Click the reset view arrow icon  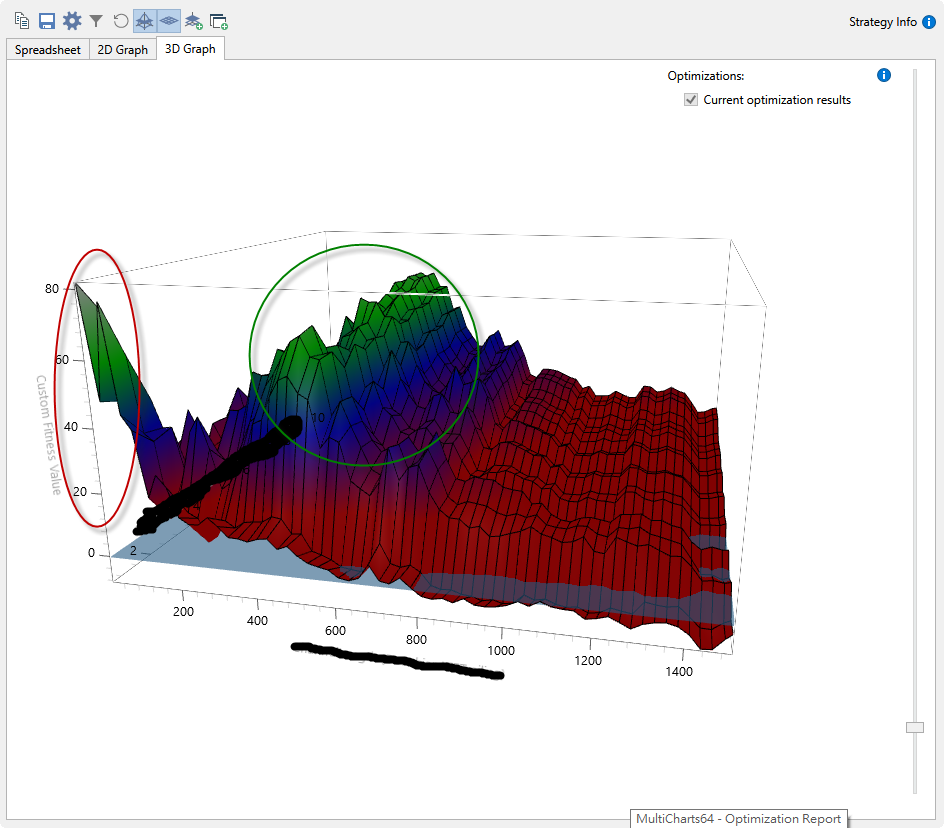120,21
